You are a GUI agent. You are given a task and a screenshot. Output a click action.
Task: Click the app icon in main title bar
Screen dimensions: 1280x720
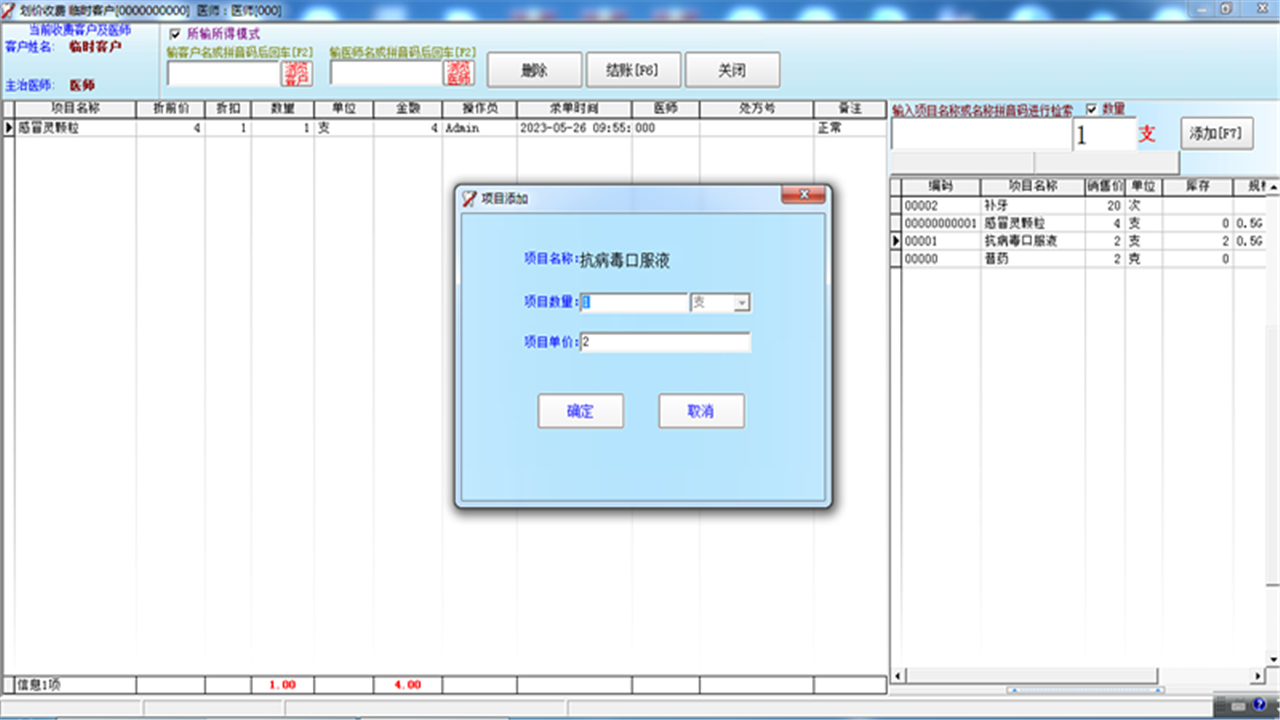(9, 10)
